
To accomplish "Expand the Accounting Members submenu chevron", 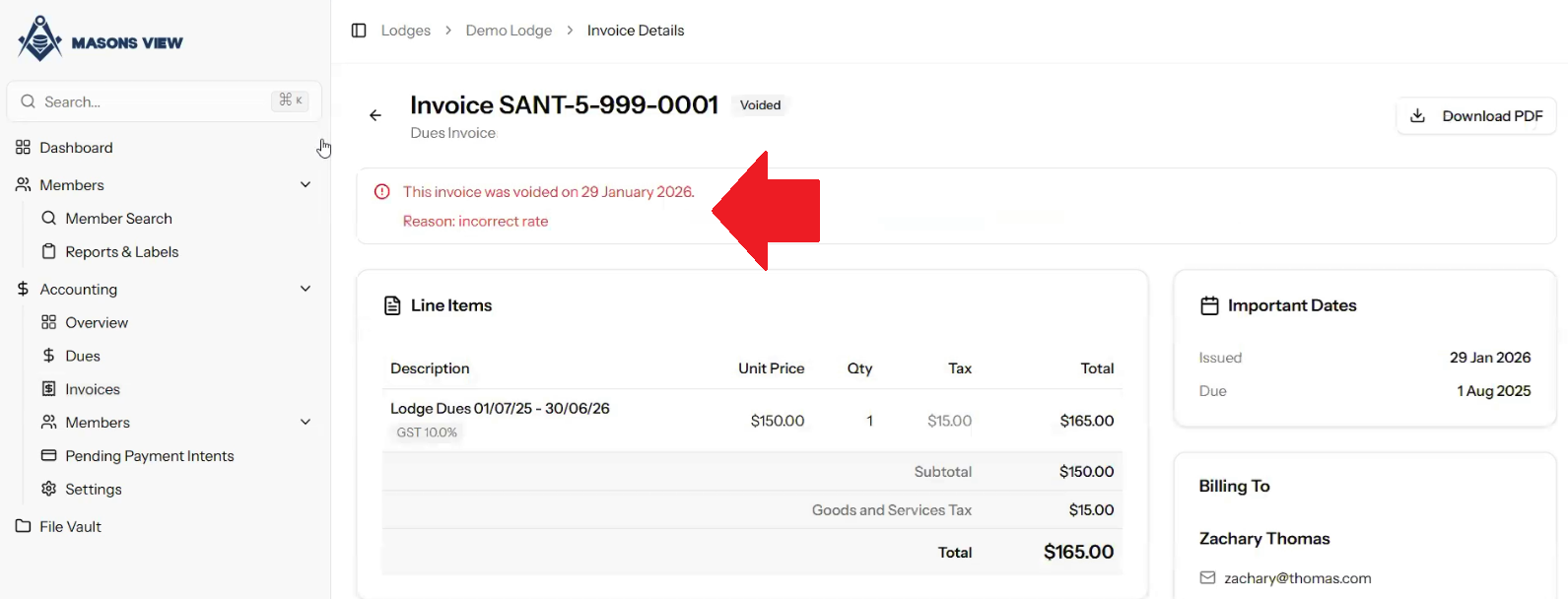I will 306,422.
